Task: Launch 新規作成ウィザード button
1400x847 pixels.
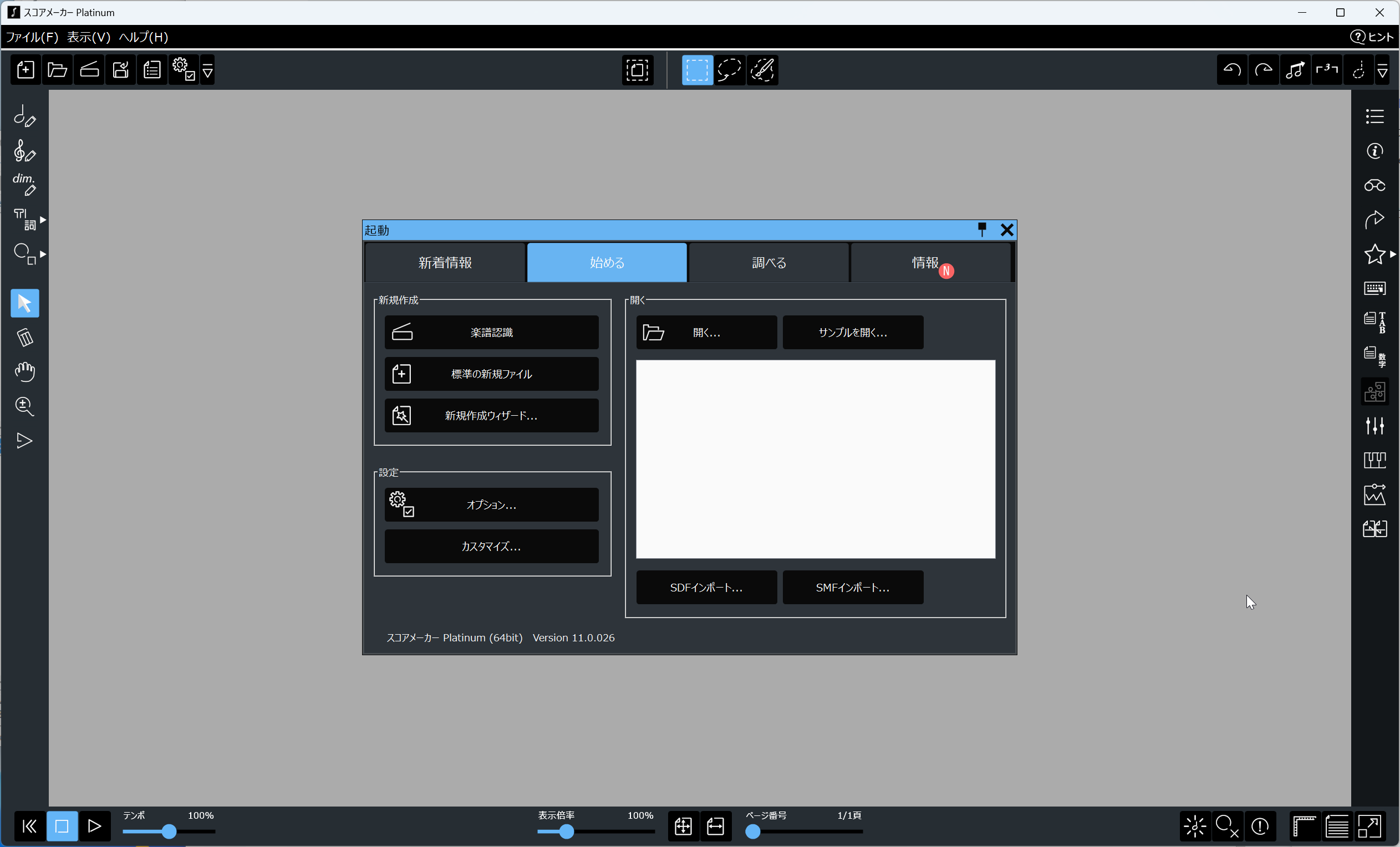Action: [x=491, y=415]
